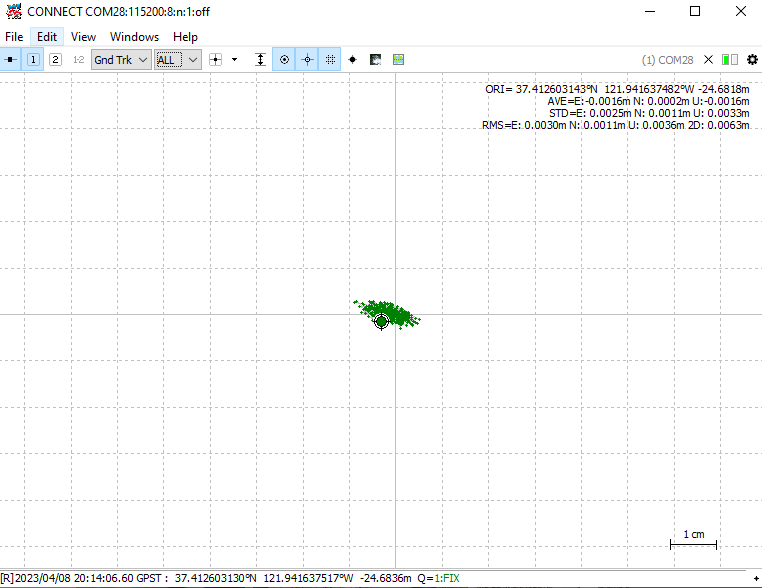
Task: Click the plus icon in status bar corner
Action: coord(756,578)
